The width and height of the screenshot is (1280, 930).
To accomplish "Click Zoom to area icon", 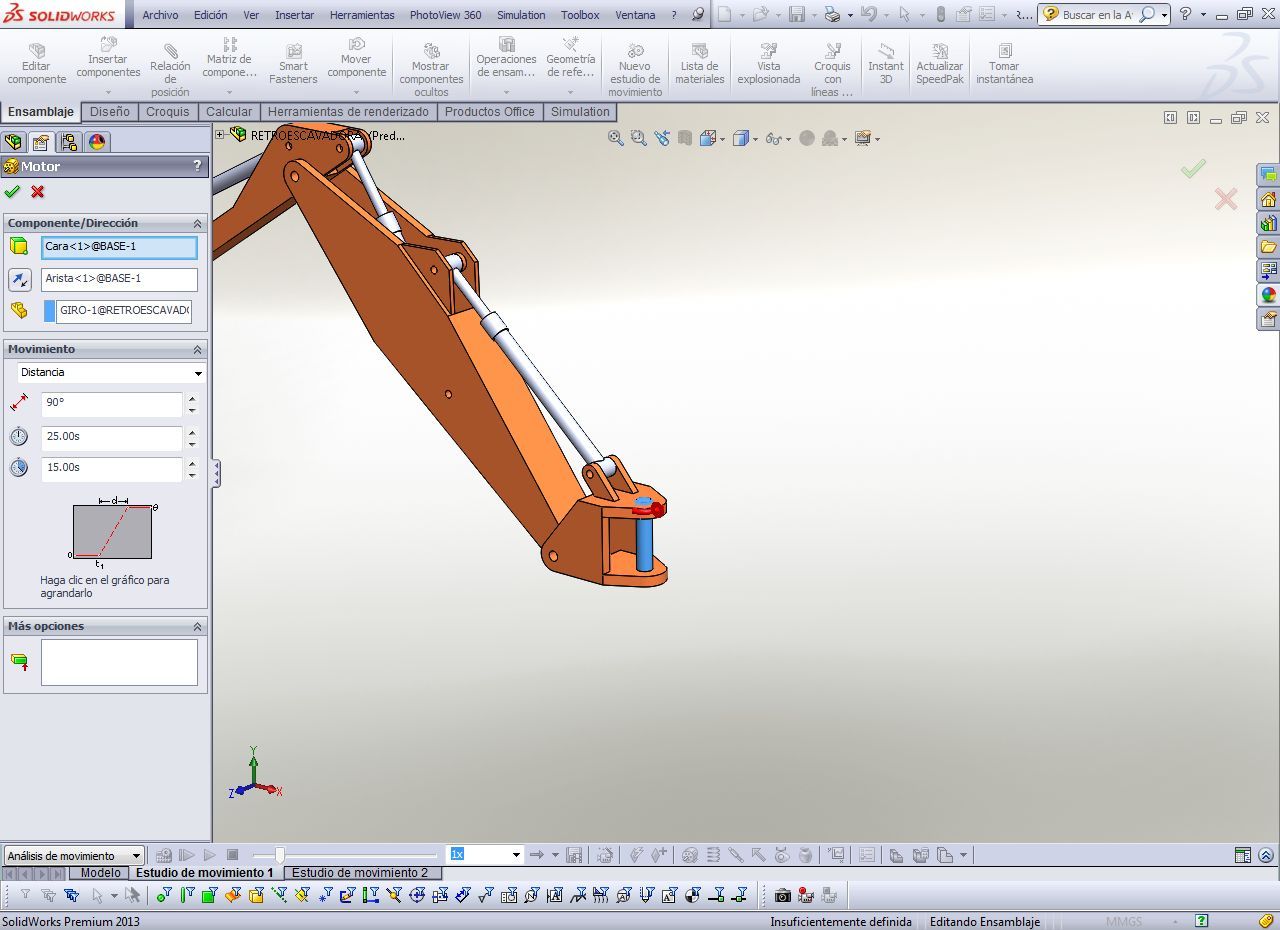I will [x=639, y=139].
